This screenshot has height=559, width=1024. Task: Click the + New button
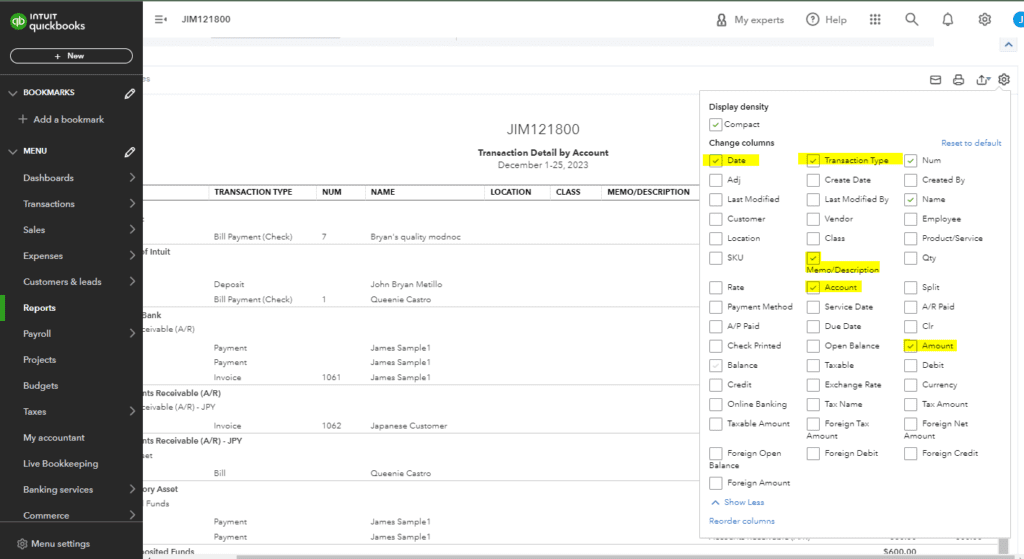point(71,56)
